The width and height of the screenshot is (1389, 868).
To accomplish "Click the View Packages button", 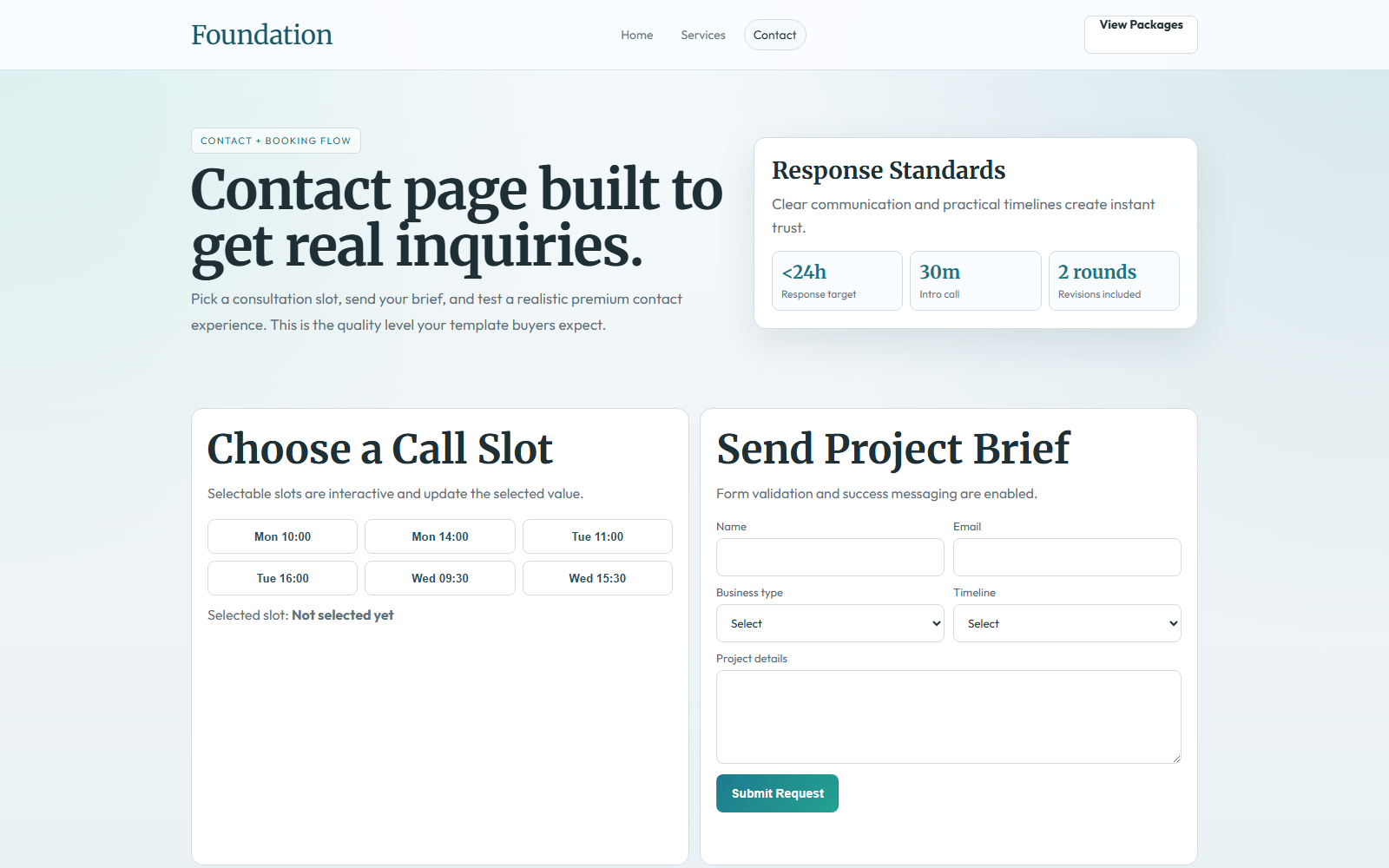I will tap(1140, 34).
